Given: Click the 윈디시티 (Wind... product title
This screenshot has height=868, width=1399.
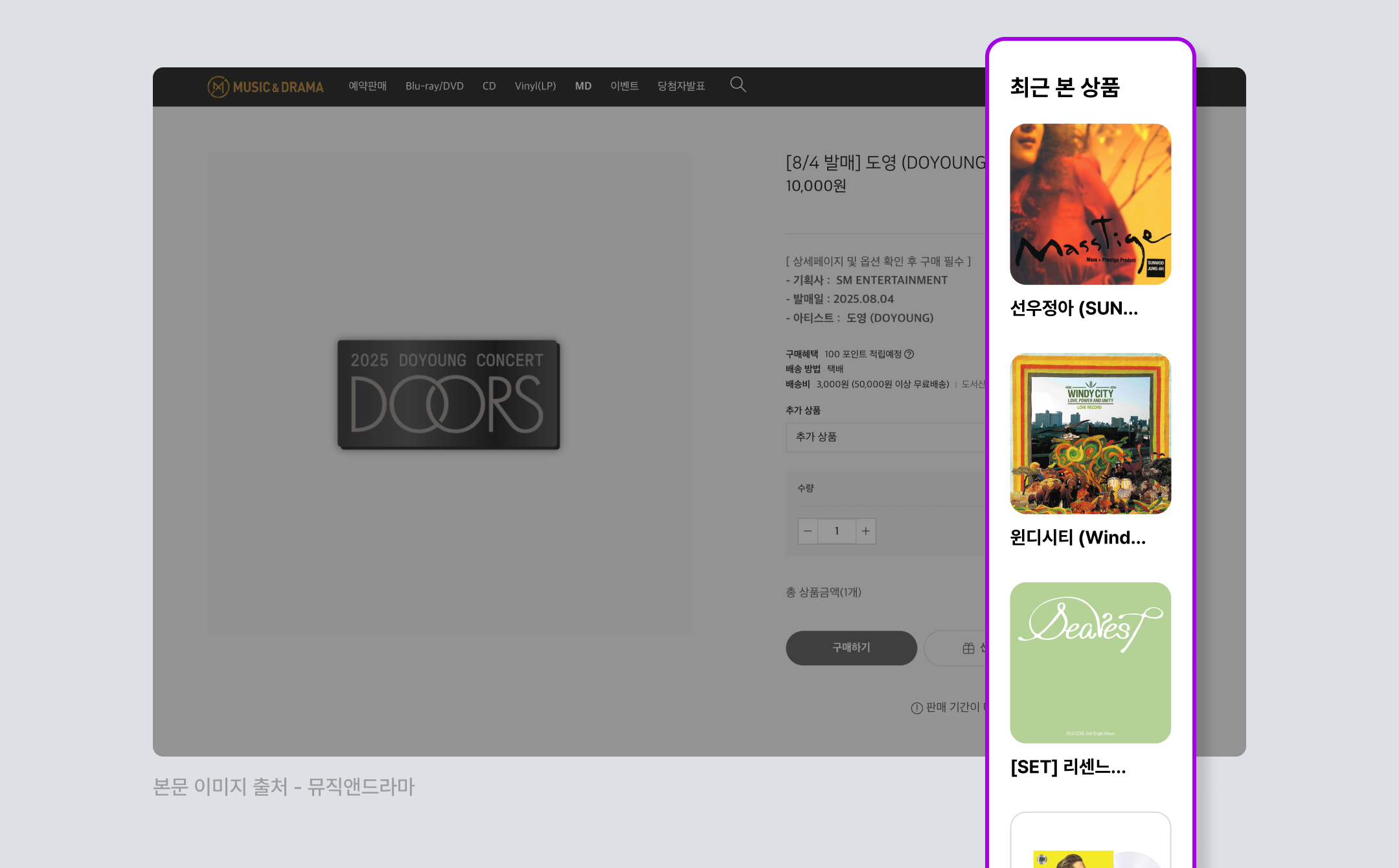Looking at the screenshot, I should tap(1078, 538).
